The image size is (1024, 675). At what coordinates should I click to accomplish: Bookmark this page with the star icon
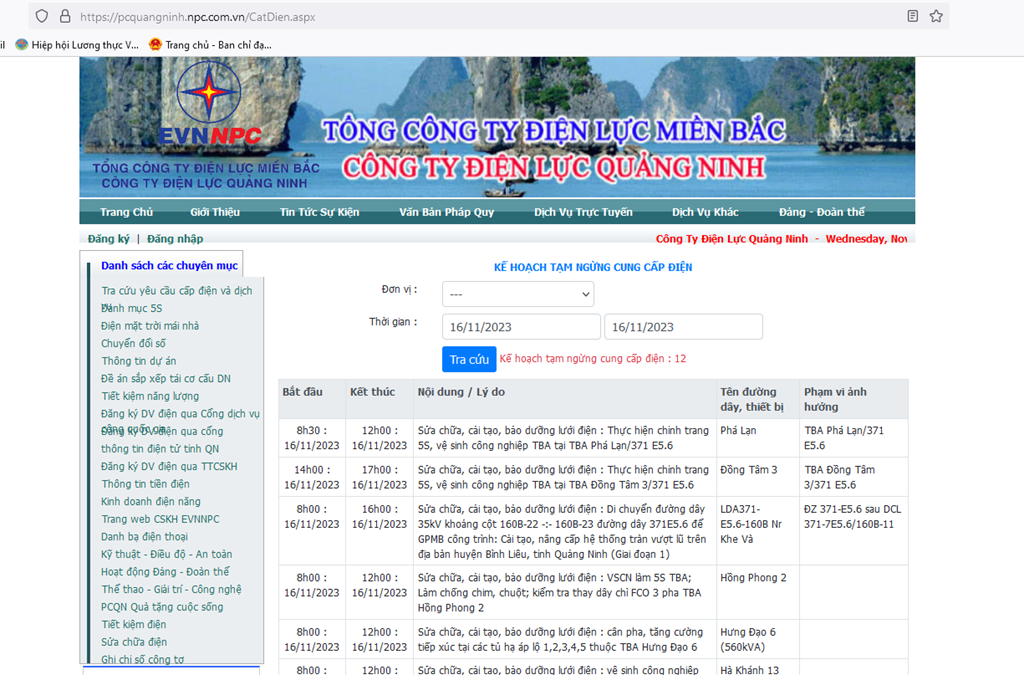click(x=936, y=16)
